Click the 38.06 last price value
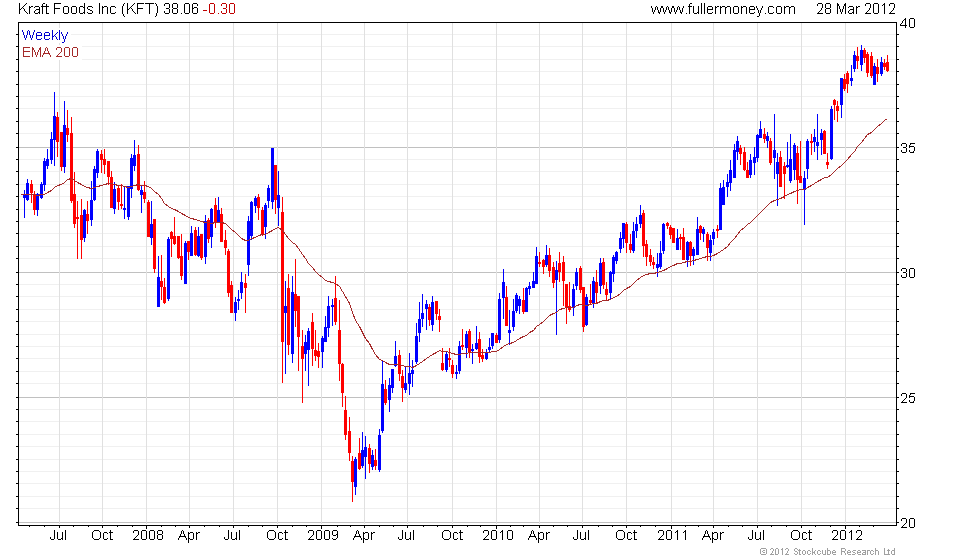This screenshot has width=980, height=560. coord(181,9)
